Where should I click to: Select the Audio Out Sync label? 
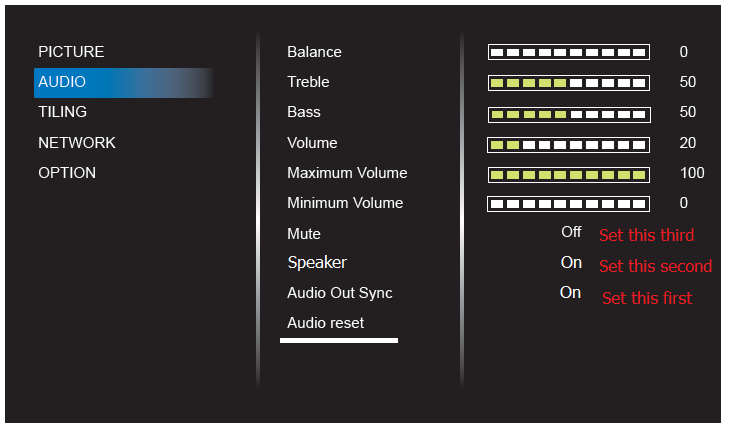click(340, 293)
